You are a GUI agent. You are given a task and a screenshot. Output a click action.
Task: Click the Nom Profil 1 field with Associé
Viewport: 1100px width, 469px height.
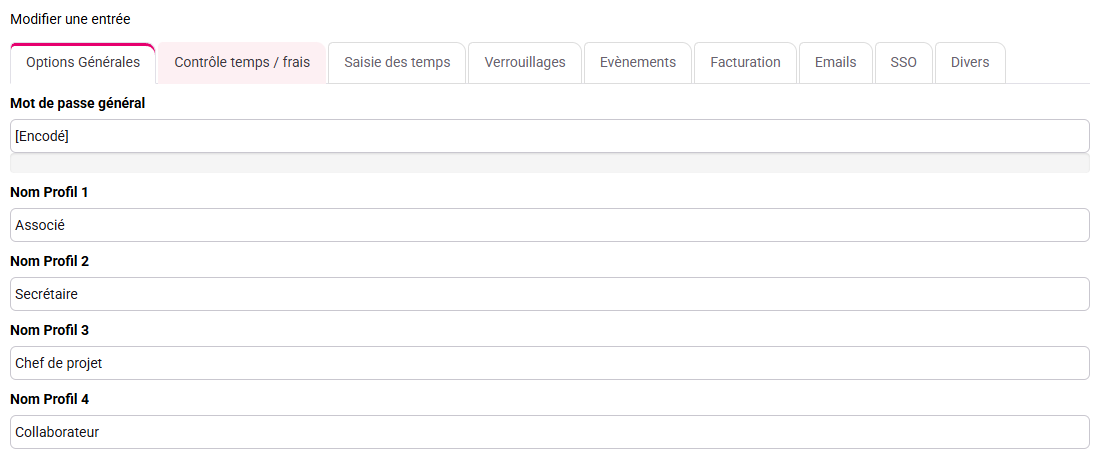click(550, 225)
